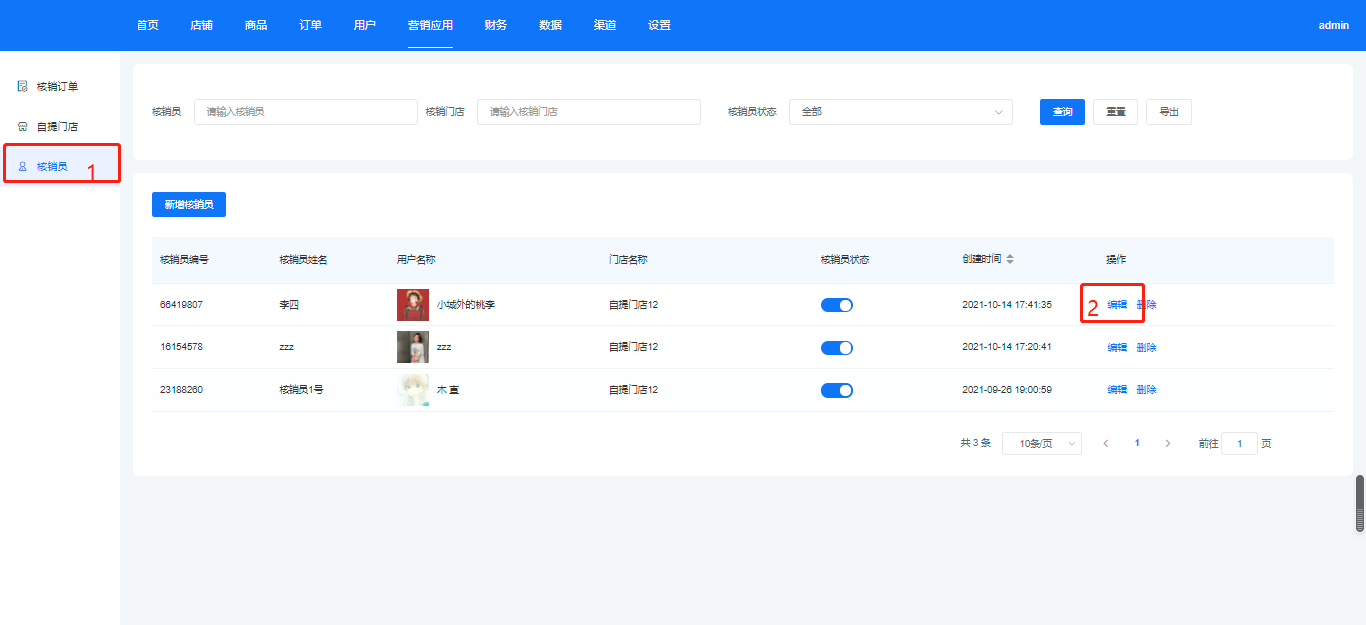The height and width of the screenshot is (625, 1366).
Task: Focus the 请输入核销门店 input field
Action: 588,112
